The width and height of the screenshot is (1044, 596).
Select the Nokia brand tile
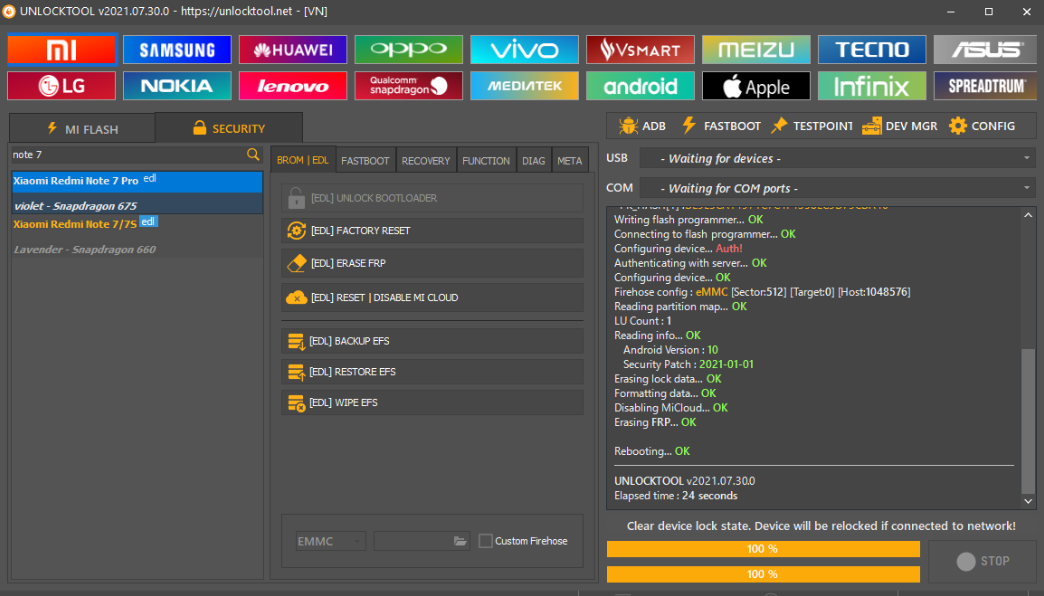(x=177, y=86)
